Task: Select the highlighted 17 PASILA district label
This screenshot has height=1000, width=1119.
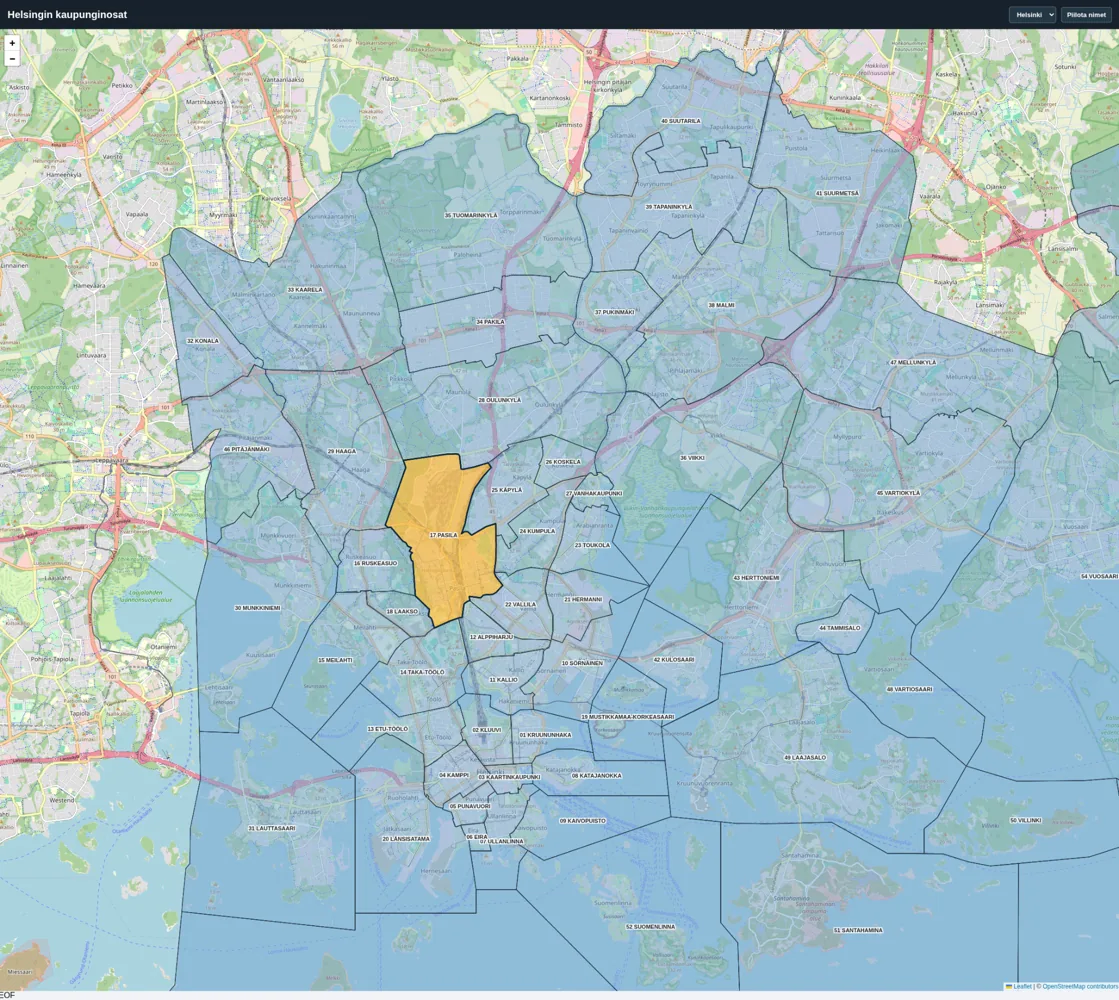Action: [x=444, y=535]
